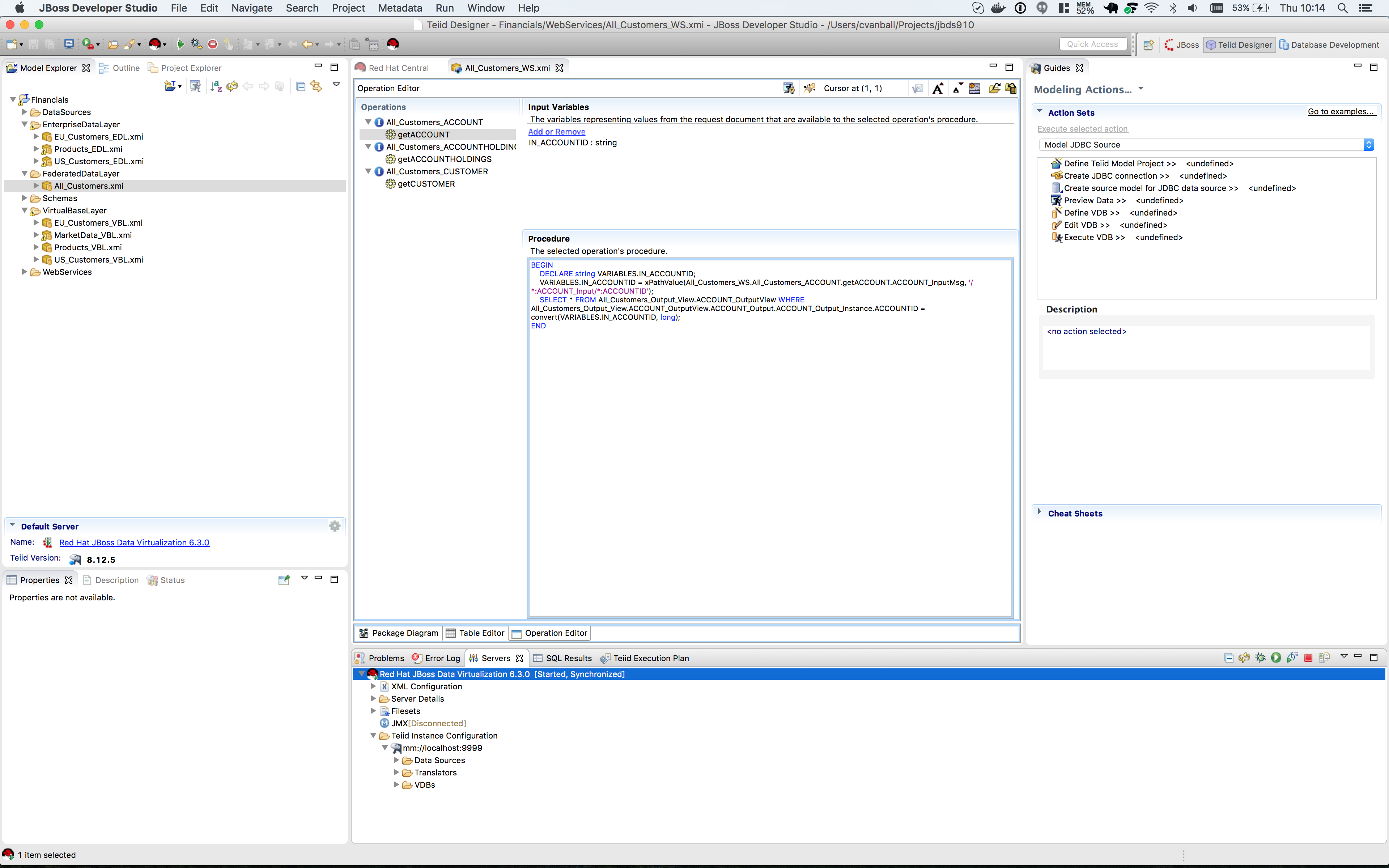The image size is (1389, 868).
Task: Click Increase font size icon in Operation Editor
Action: click(x=938, y=88)
